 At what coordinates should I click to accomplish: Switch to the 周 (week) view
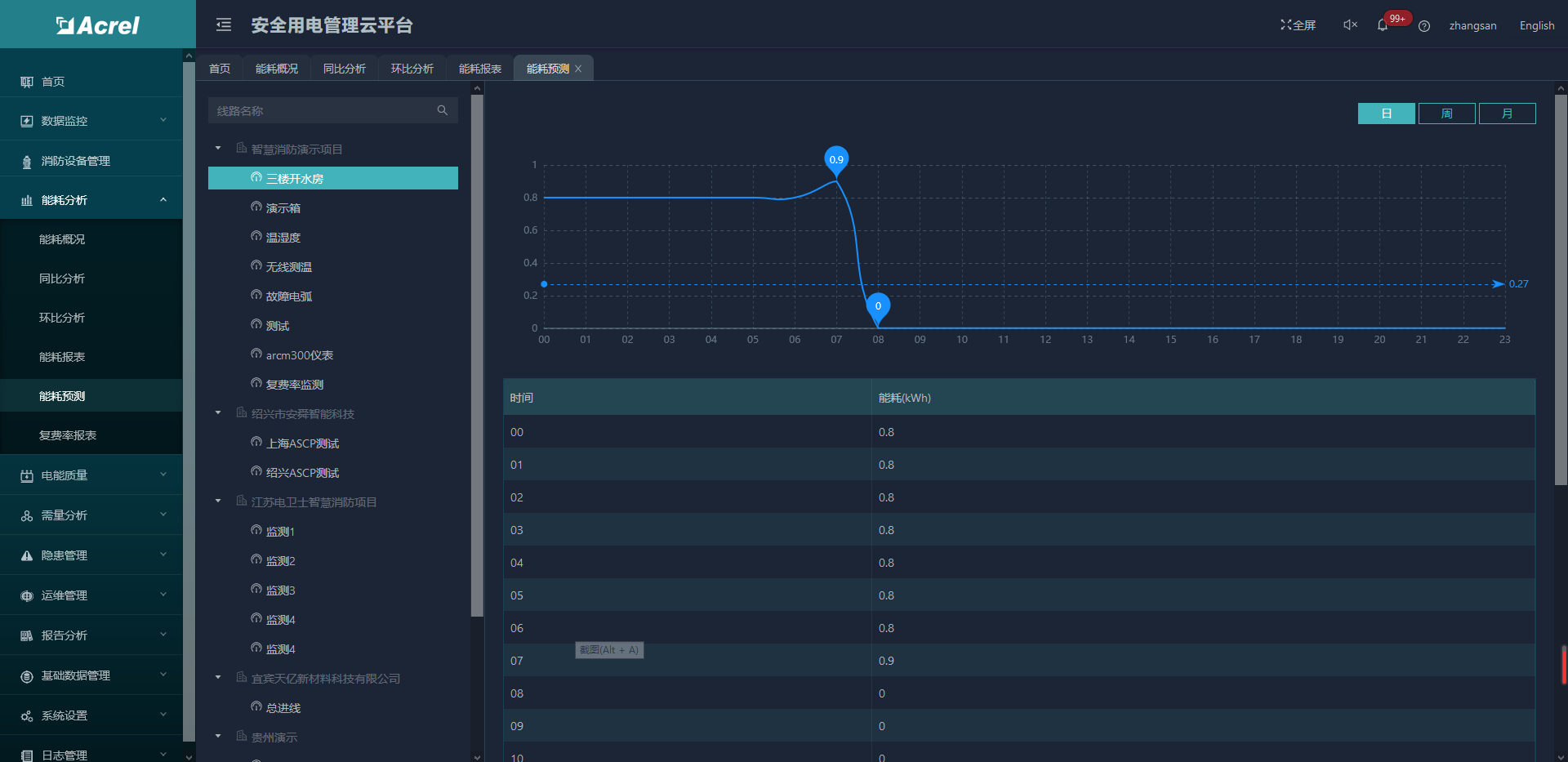coord(1446,114)
